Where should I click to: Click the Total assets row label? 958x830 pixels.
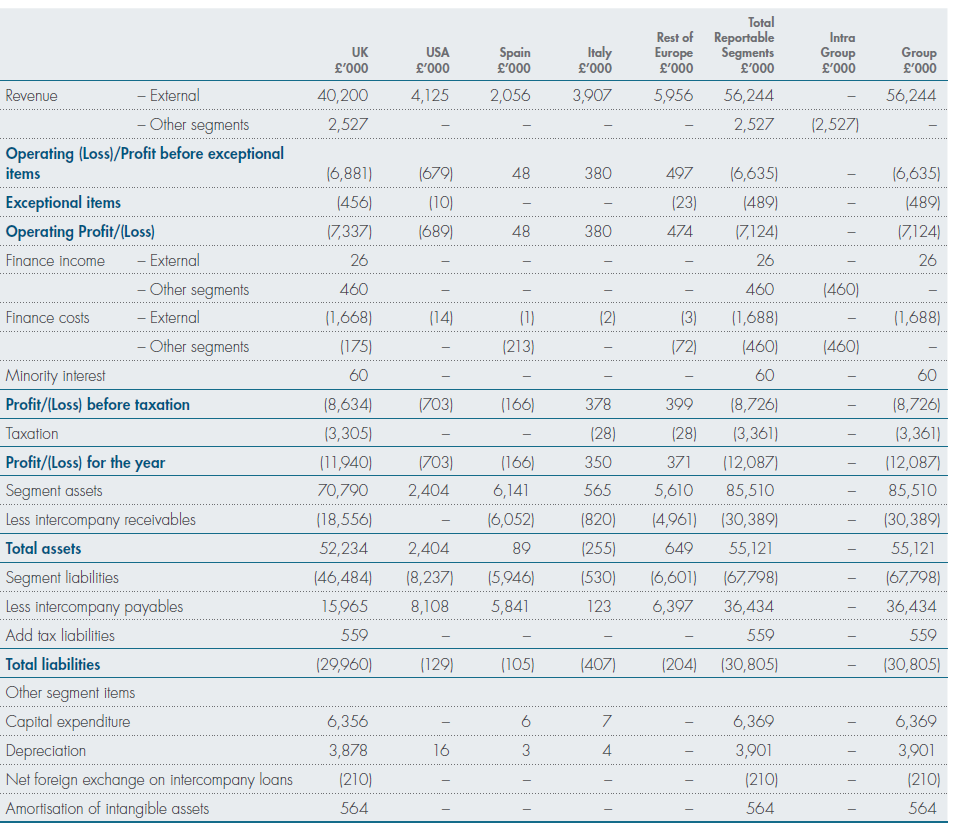[43, 549]
